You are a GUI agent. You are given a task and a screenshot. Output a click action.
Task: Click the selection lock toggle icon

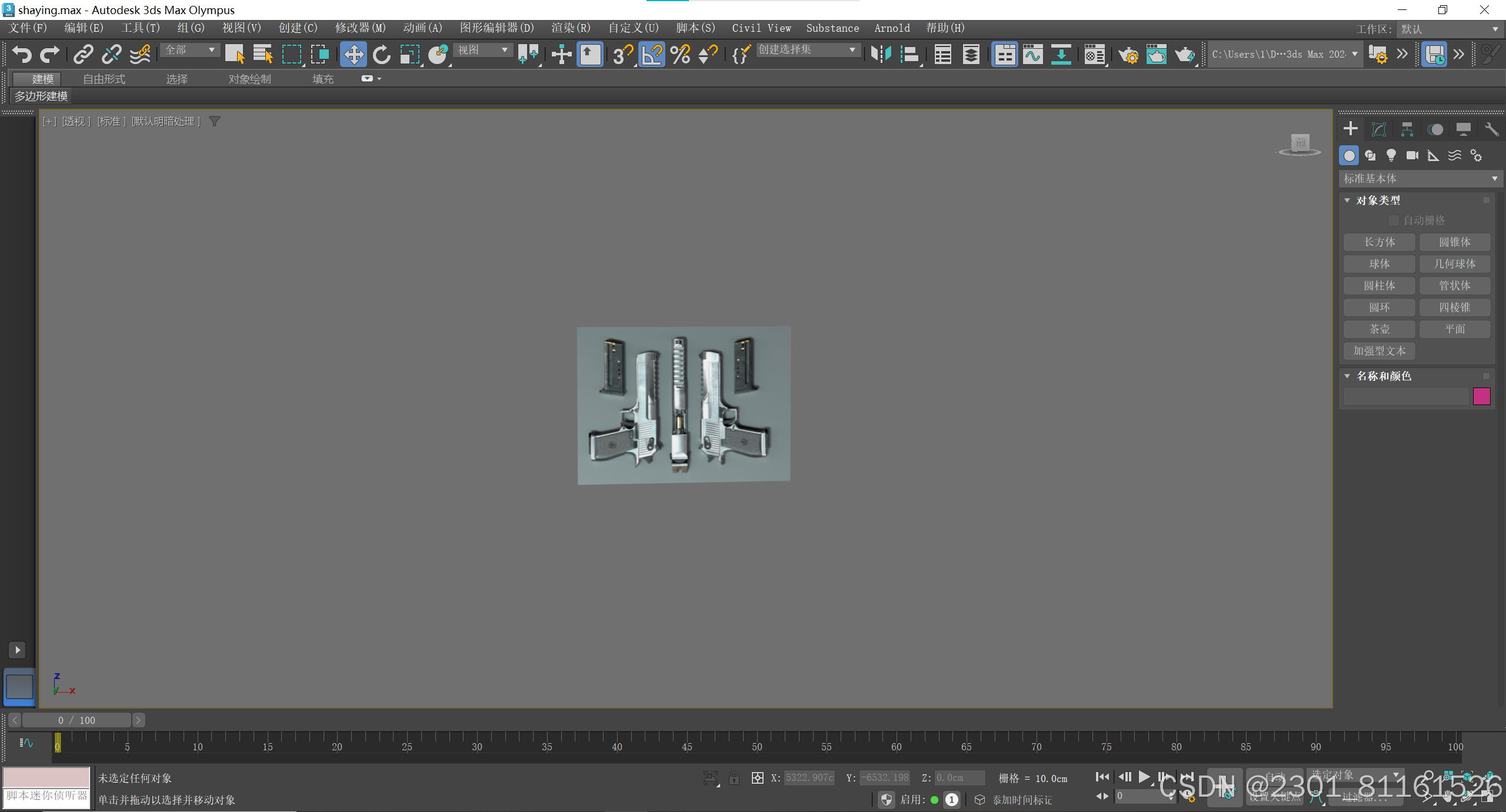click(734, 778)
